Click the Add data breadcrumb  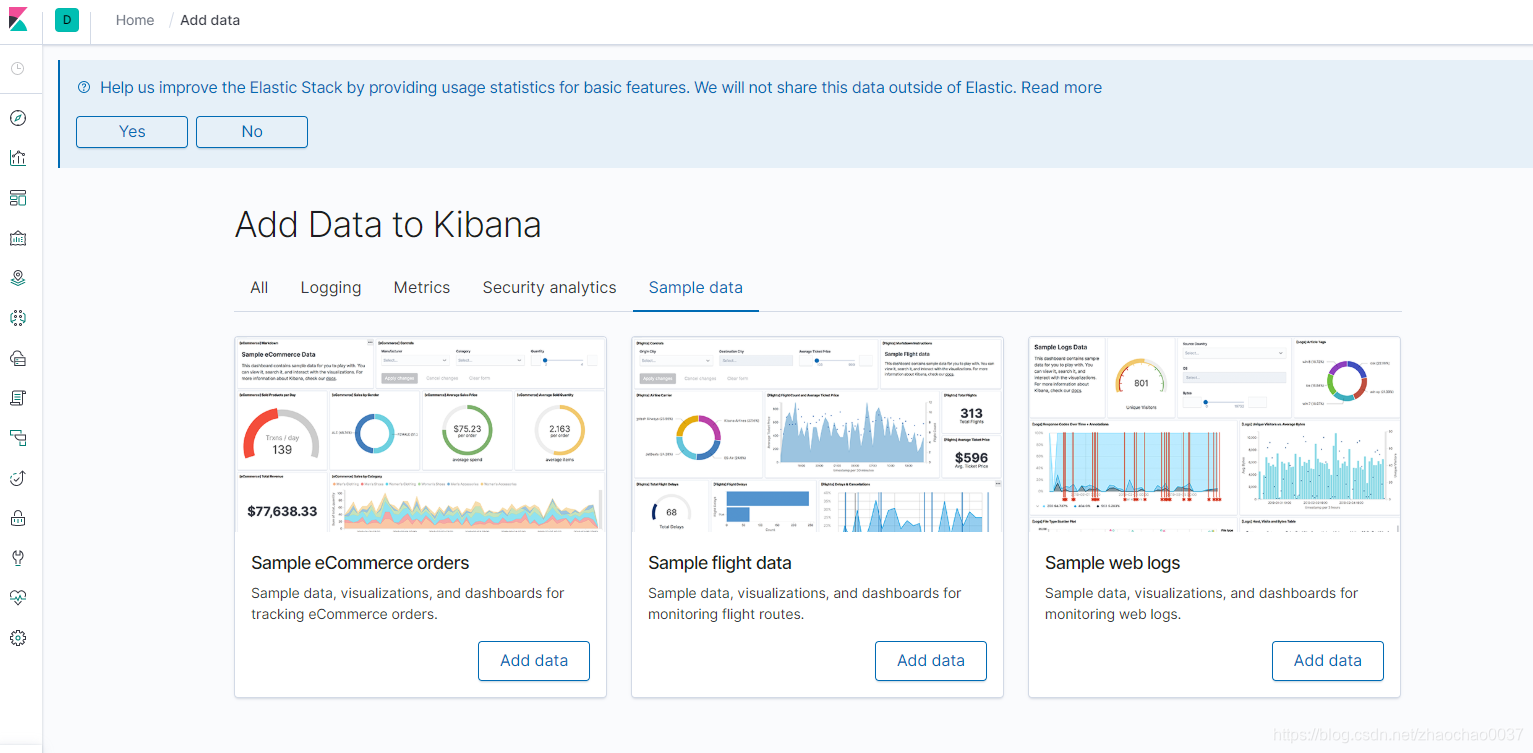tap(210, 20)
